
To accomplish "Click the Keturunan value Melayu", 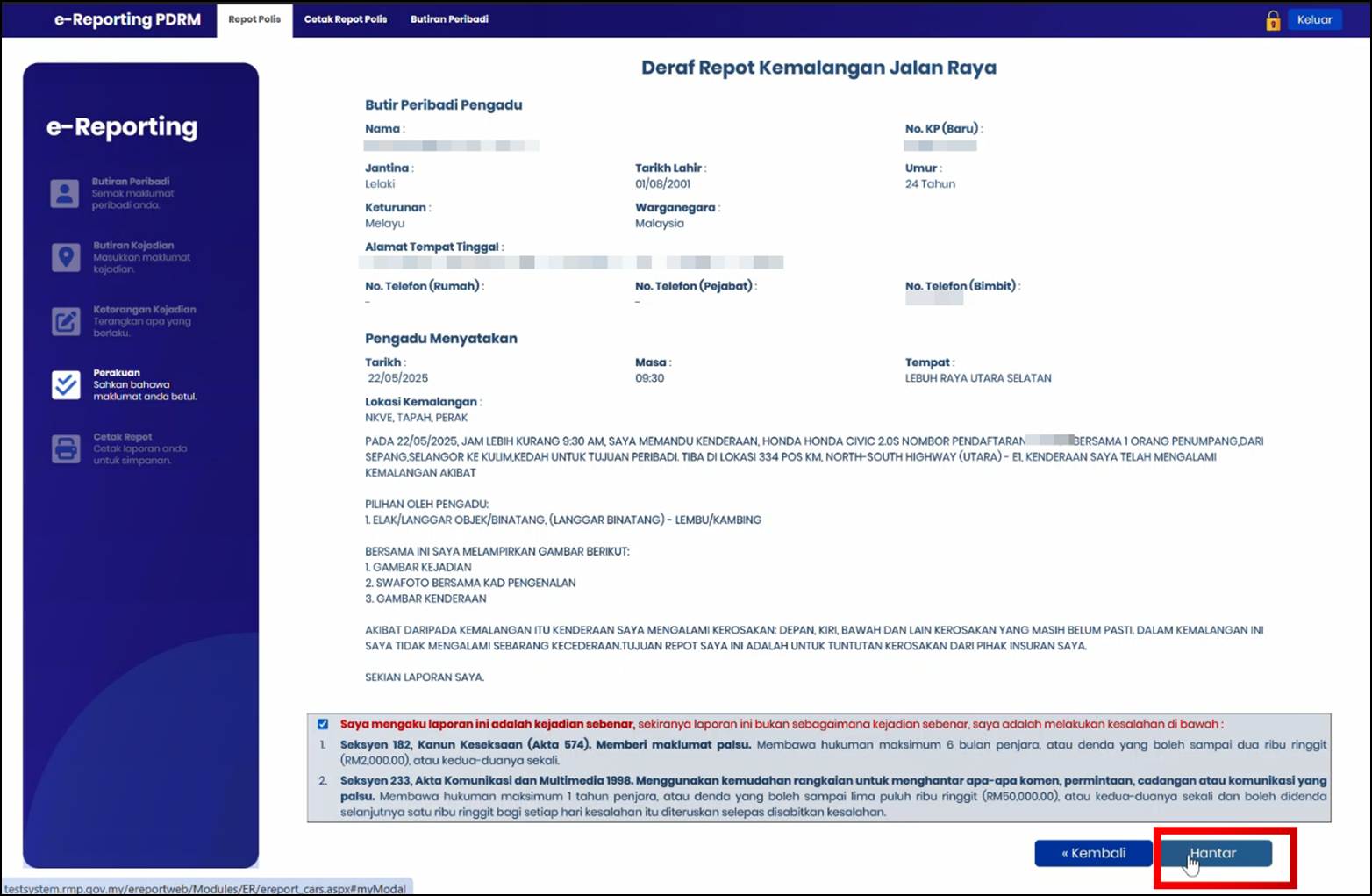I will pyautogui.click(x=385, y=224).
